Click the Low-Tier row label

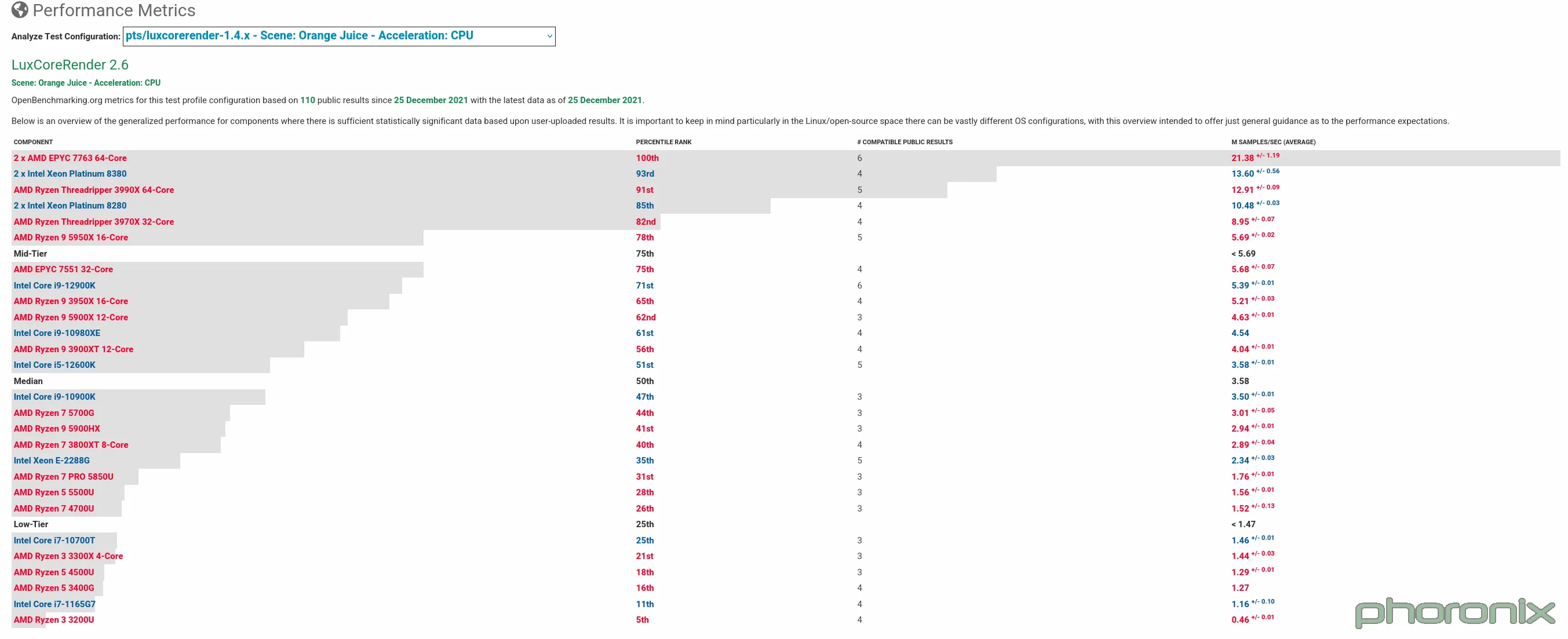pyautogui.click(x=31, y=525)
